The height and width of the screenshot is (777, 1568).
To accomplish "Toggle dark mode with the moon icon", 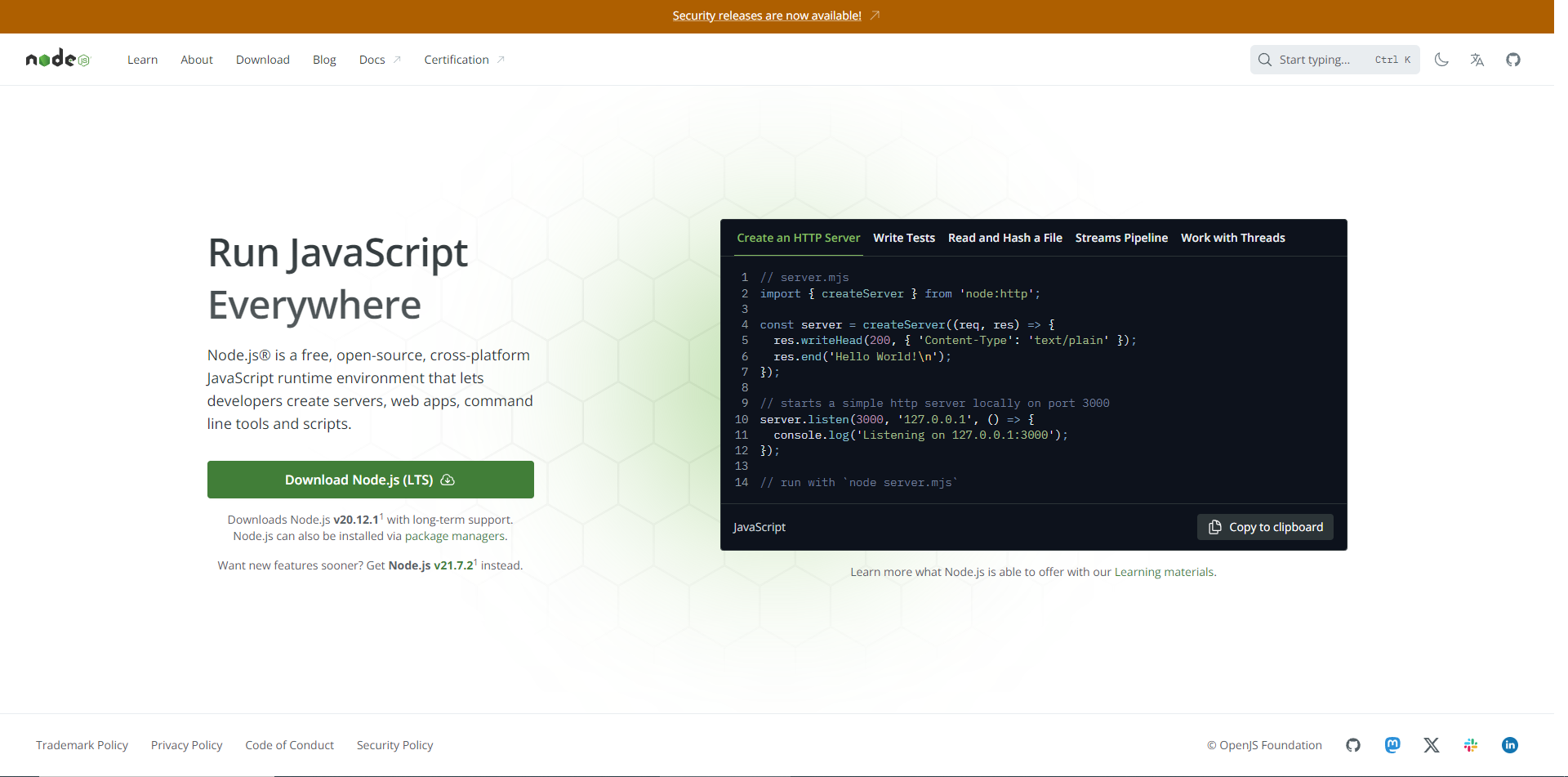I will coord(1441,60).
